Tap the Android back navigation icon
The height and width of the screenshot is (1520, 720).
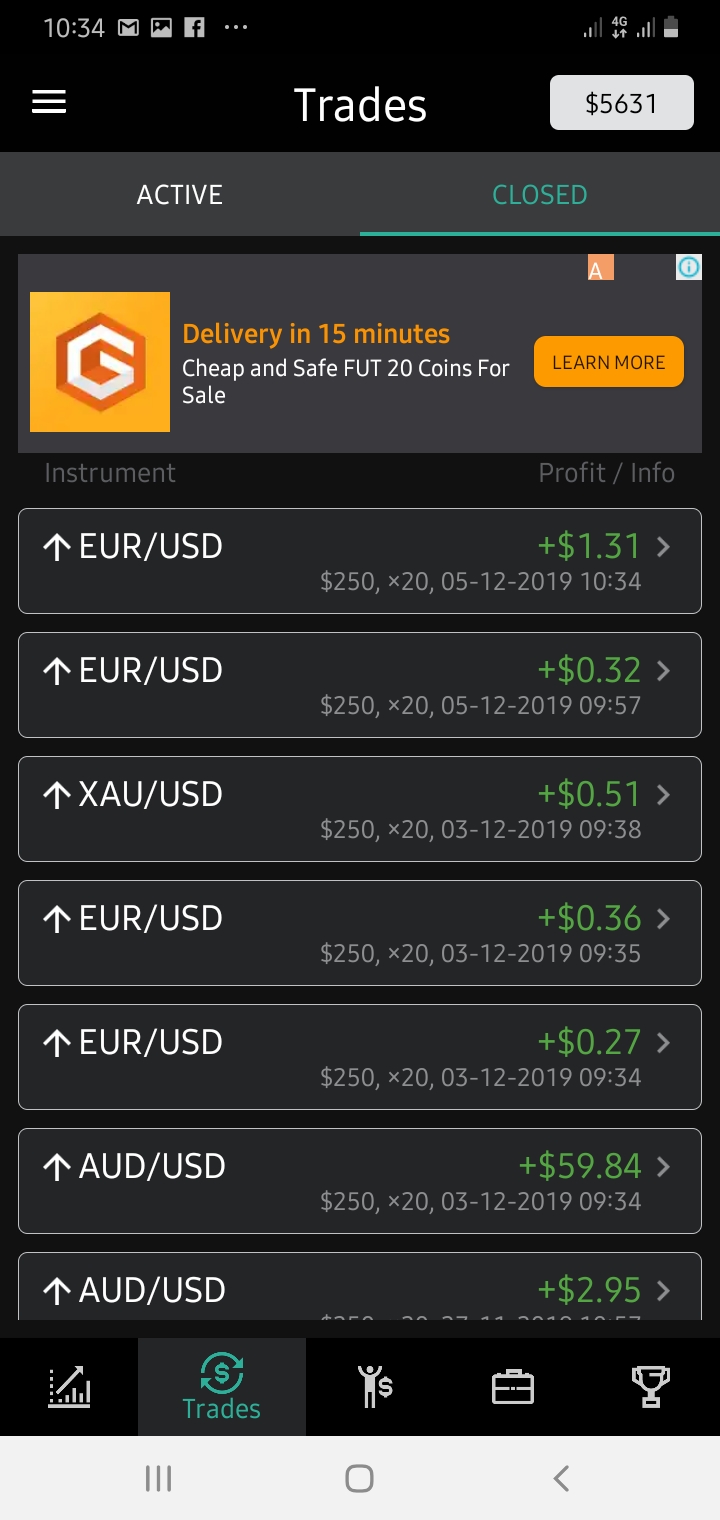click(561, 1478)
